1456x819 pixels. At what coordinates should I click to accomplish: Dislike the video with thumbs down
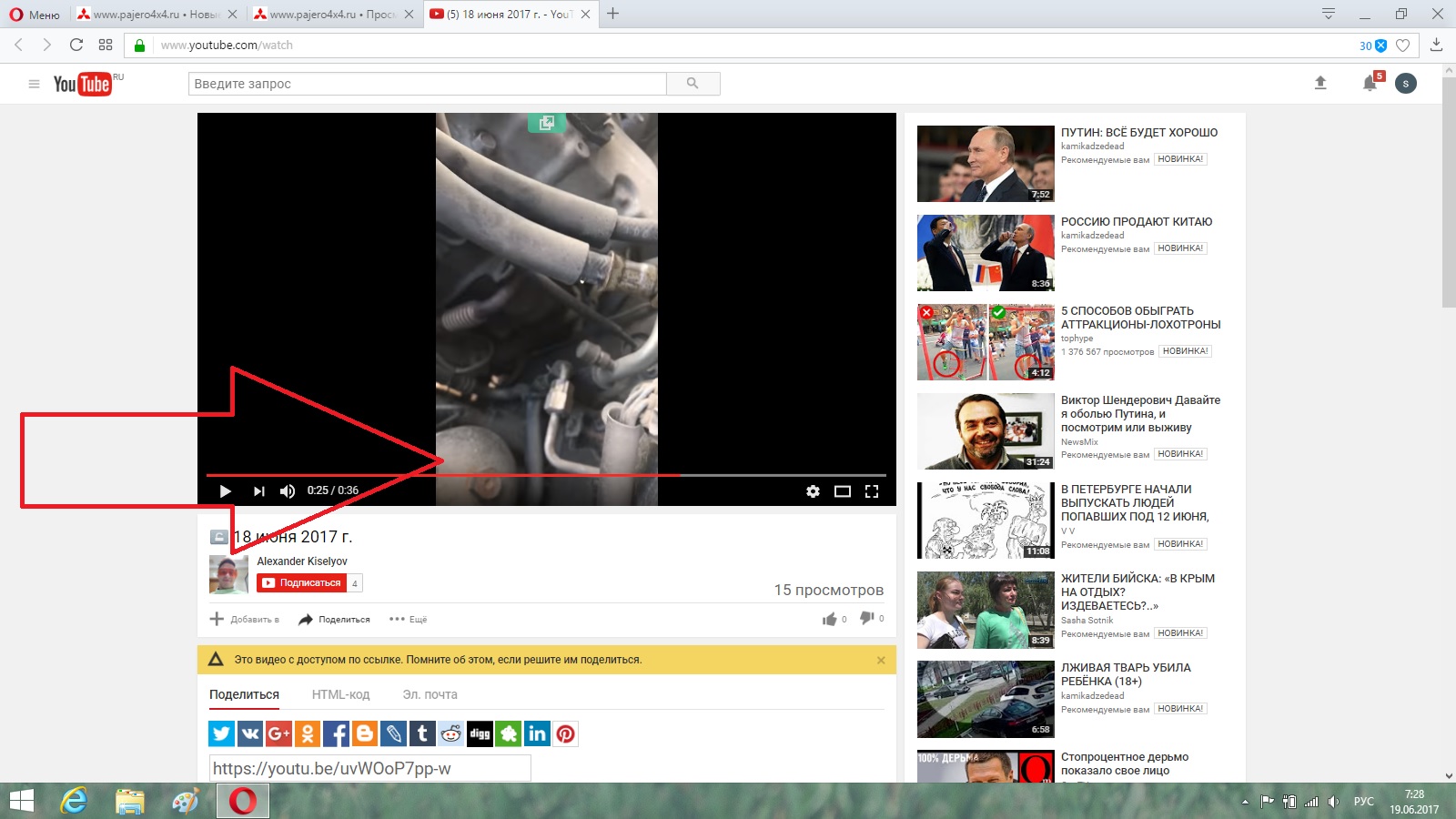867,619
